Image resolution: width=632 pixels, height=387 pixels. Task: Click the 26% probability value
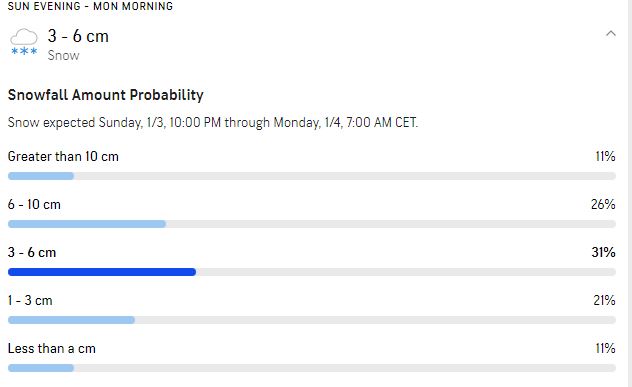click(x=603, y=204)
